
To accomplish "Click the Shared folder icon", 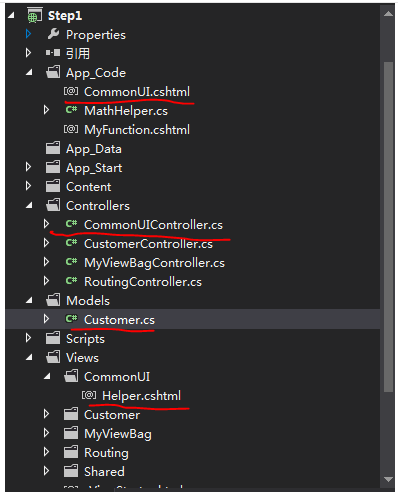I will click(x=71, y=471).
